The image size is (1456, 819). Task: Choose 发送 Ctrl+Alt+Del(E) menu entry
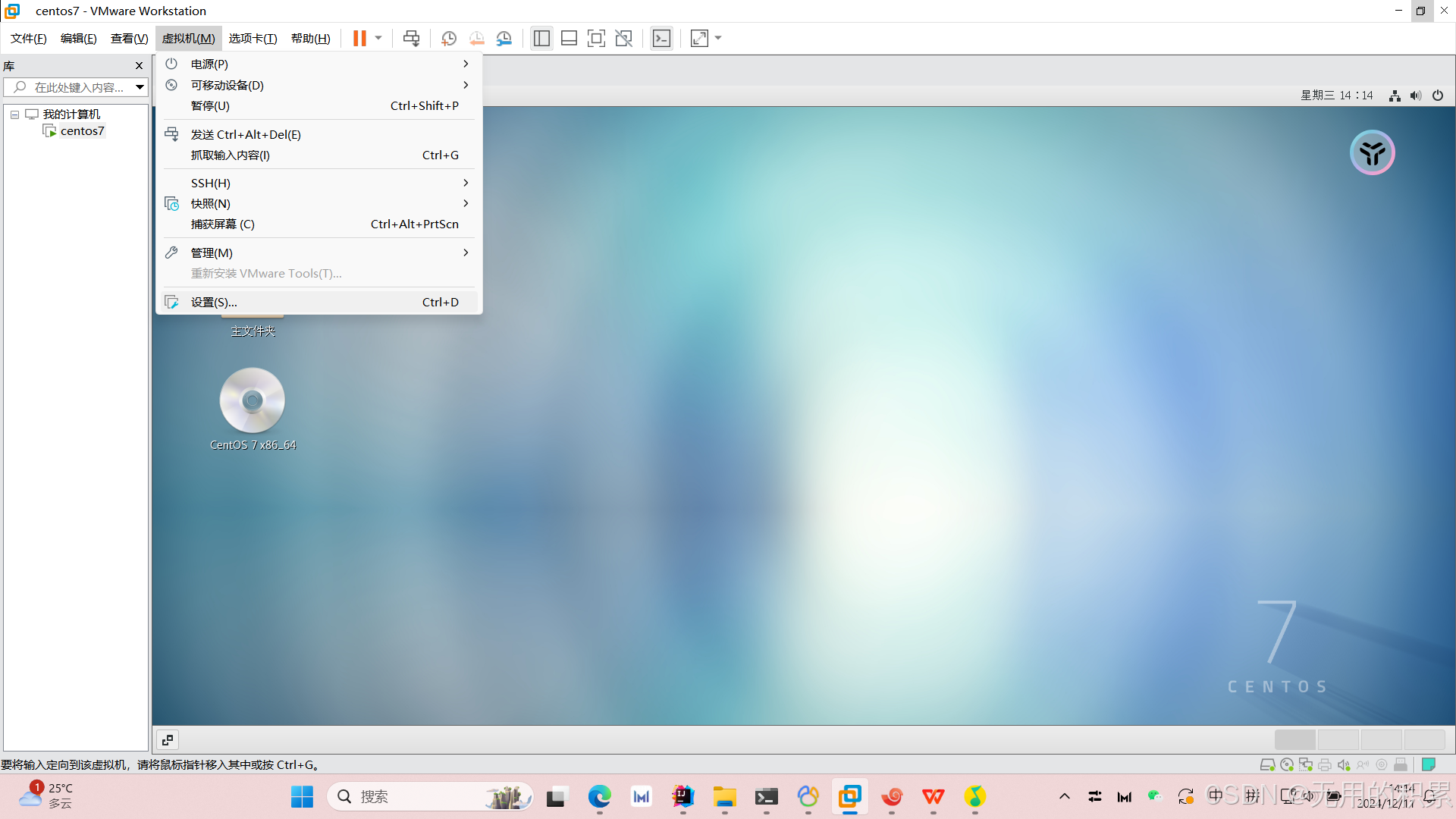click(x=319, y=134)
